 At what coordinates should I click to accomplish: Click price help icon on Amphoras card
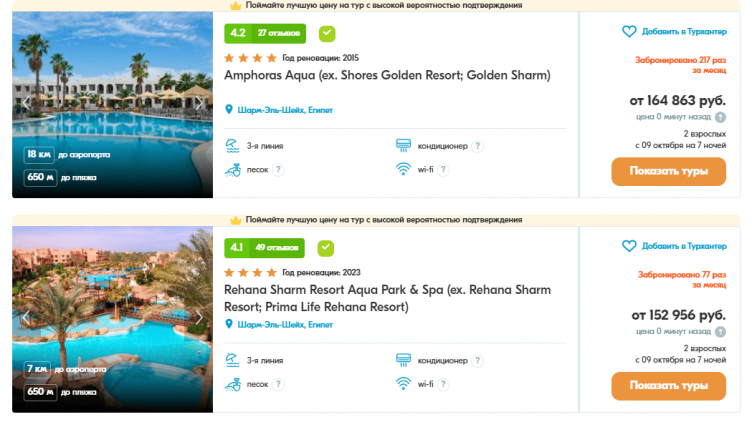click(x=720, y=117)
